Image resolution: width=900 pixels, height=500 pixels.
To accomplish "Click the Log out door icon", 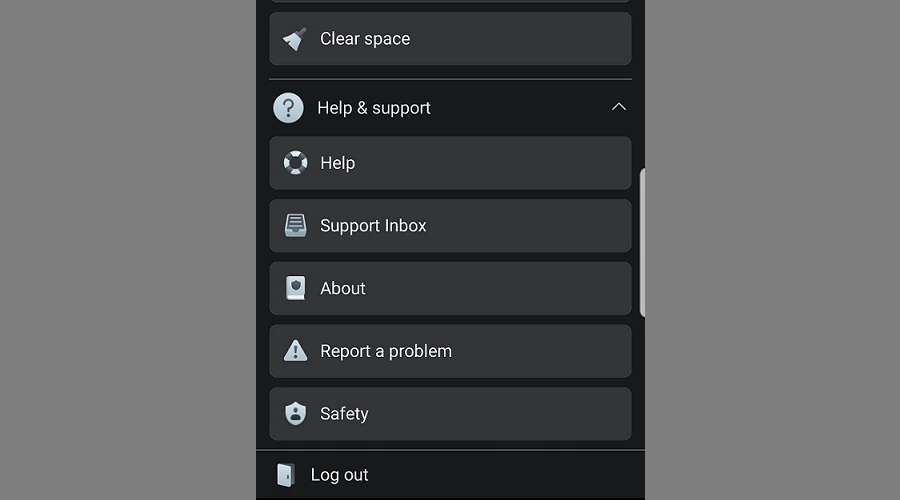I will click(x=286, y=475).
